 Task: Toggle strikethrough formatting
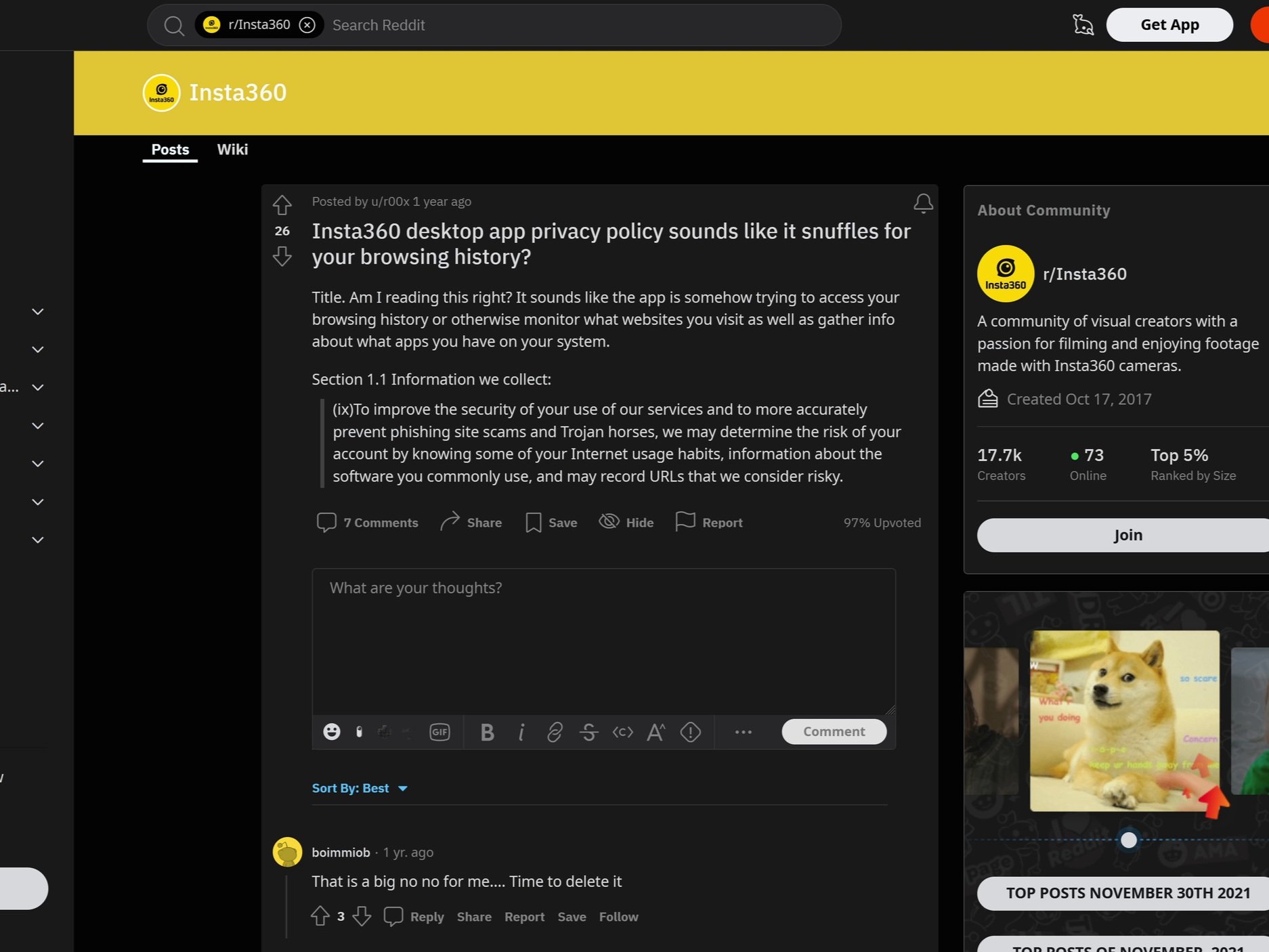pos(588,732)
